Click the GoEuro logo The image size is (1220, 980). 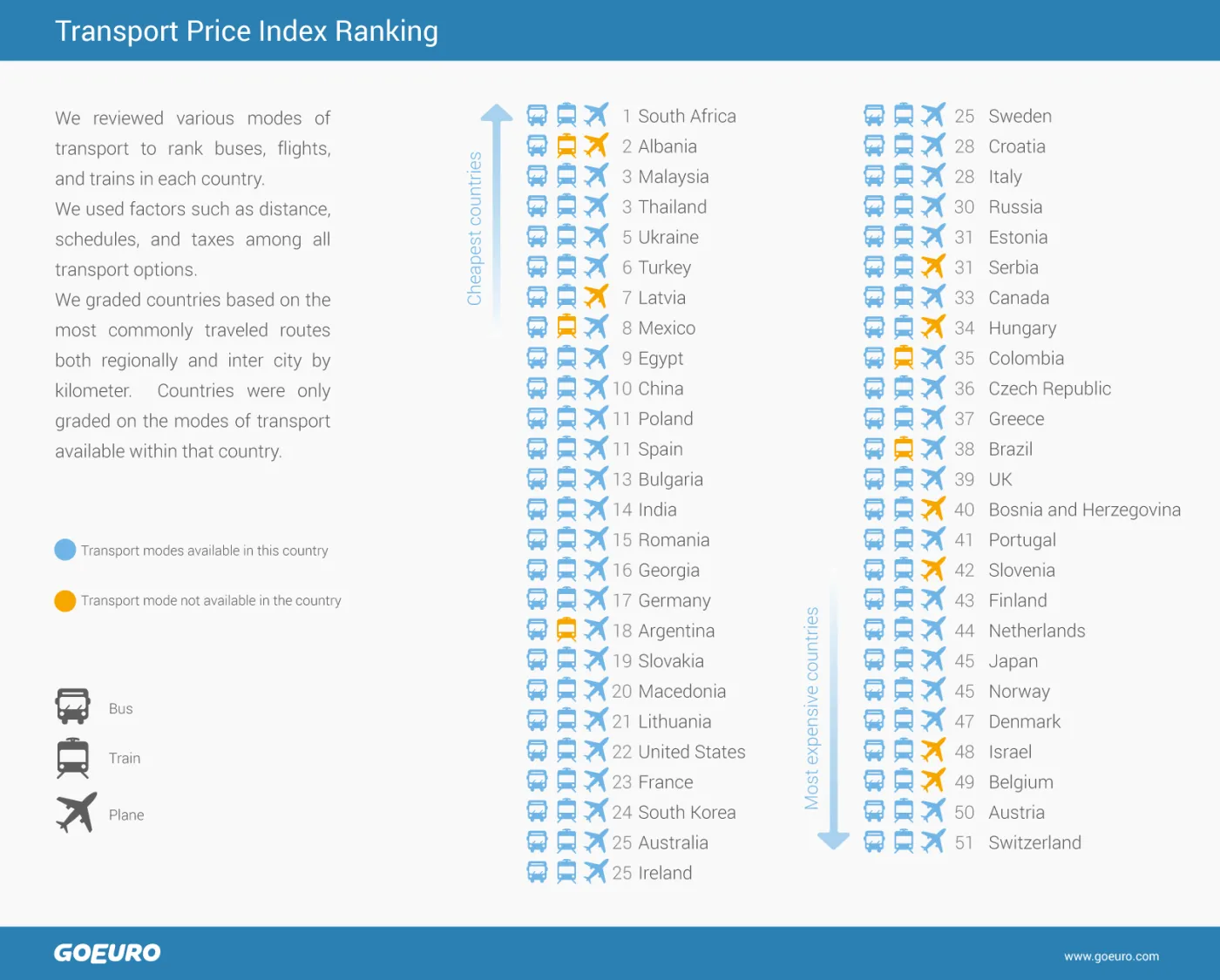[x=107, y=953]
